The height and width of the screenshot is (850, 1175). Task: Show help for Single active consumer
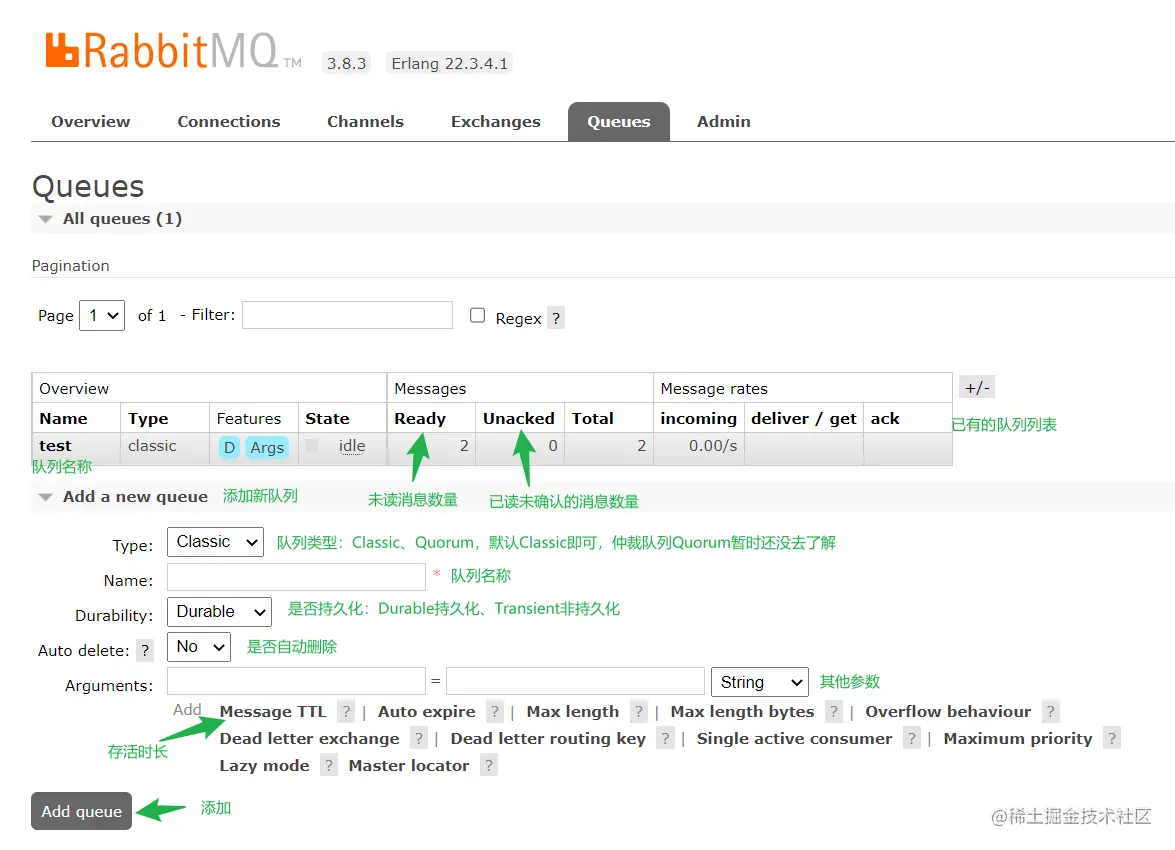point(911,738)
